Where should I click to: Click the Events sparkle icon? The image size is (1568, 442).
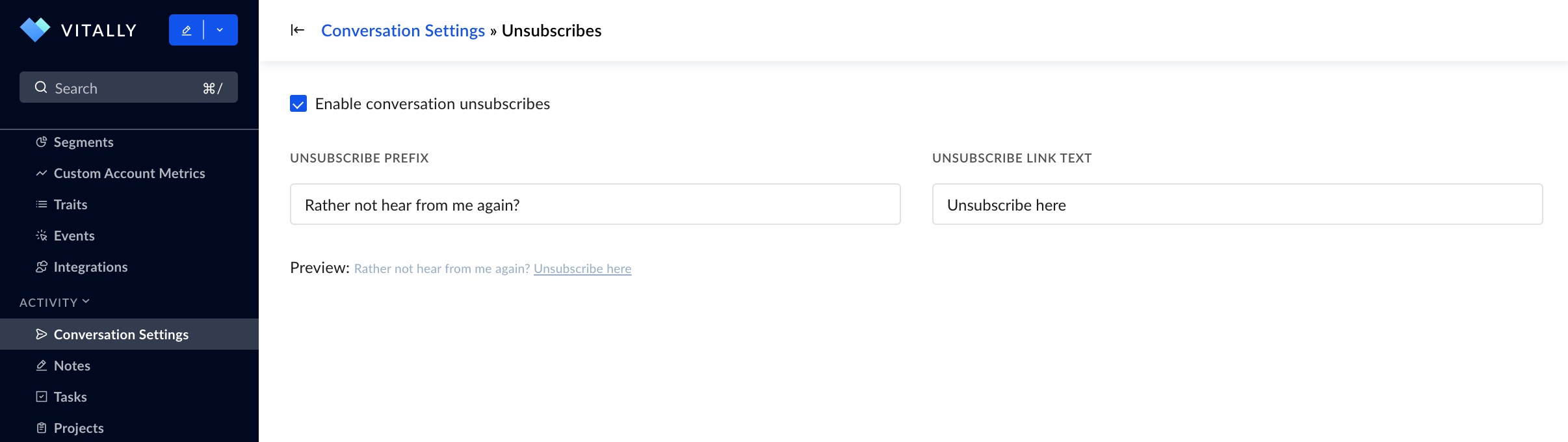42,235
